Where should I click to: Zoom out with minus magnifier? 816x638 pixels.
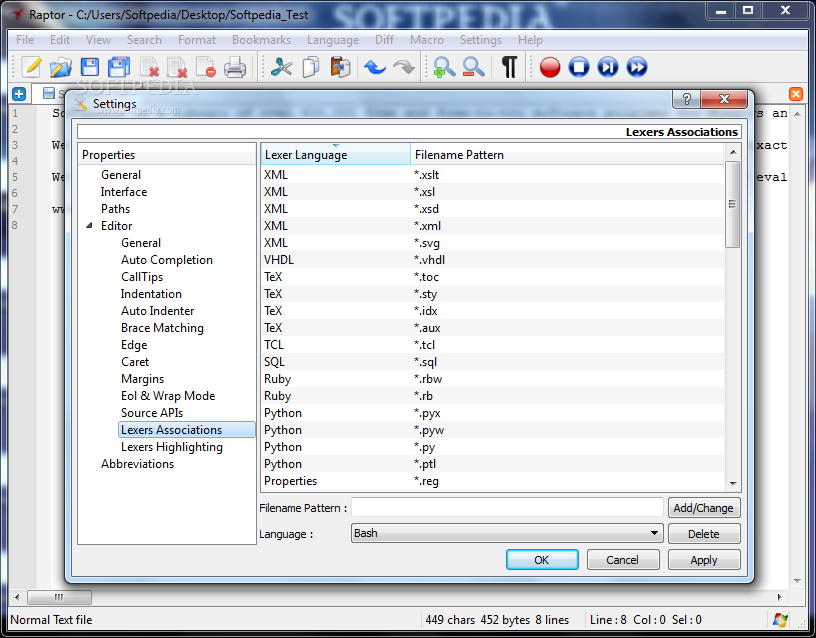(473, 67)
